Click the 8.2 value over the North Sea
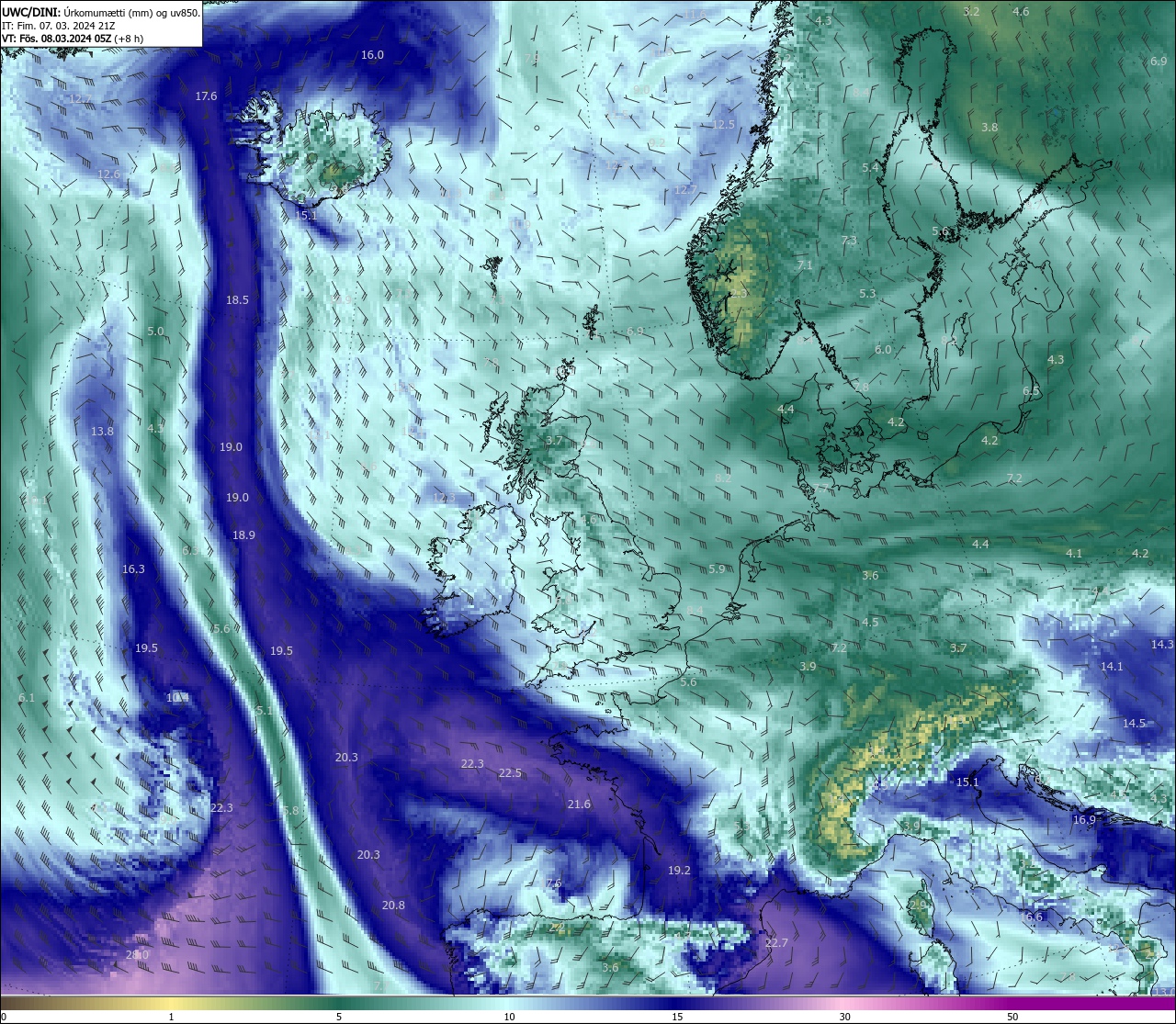Image resolution: width=1176 pixels, height=1024 pixels. coord(723,478)
